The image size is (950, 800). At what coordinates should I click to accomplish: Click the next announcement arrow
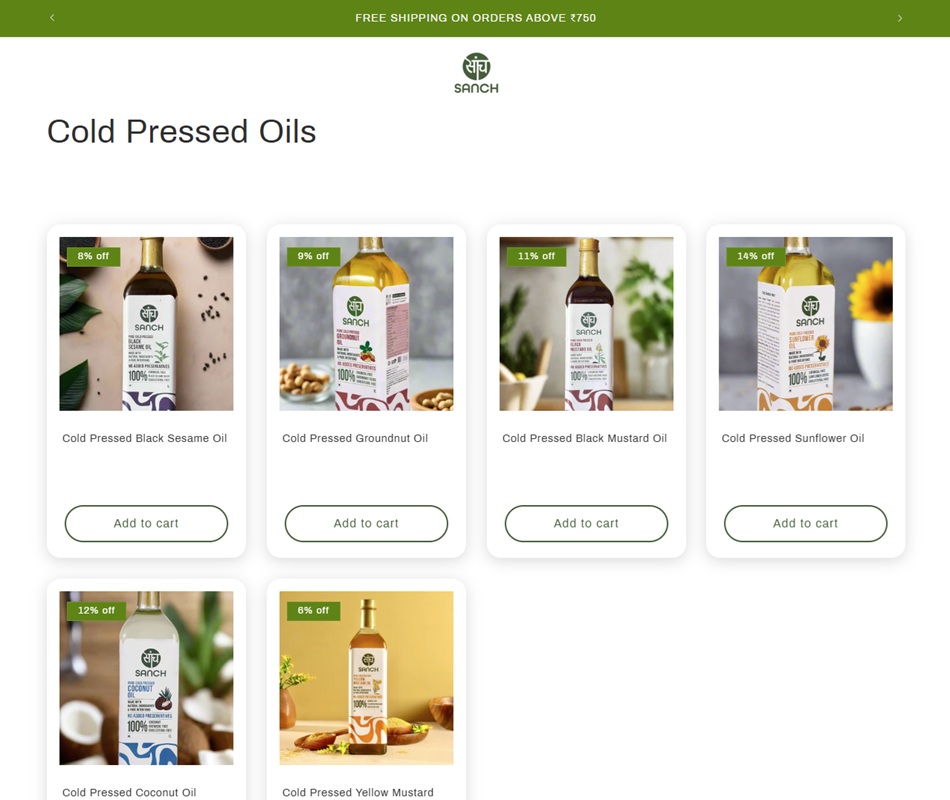(900, 18)
